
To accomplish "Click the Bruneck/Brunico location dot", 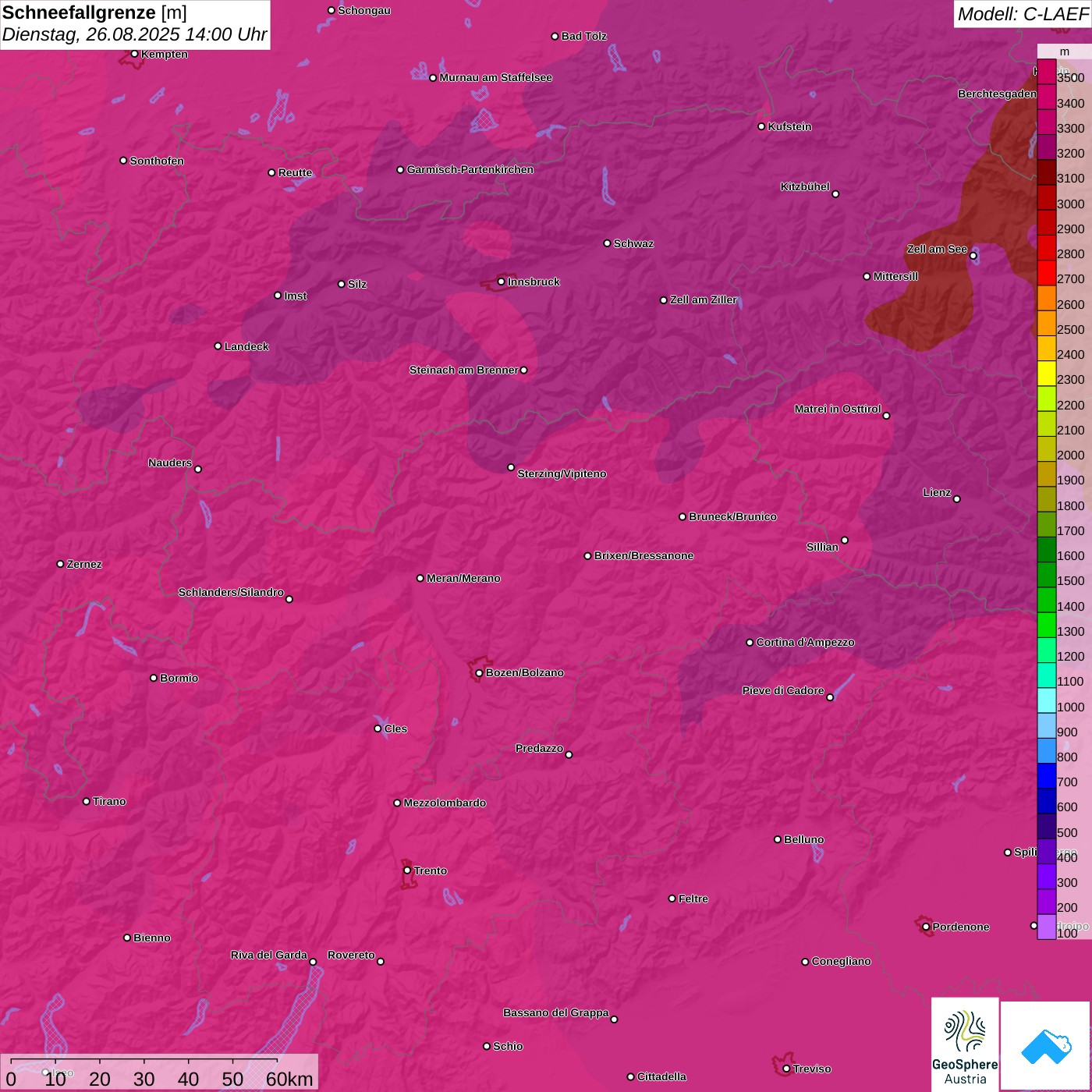I will point(682,516).
